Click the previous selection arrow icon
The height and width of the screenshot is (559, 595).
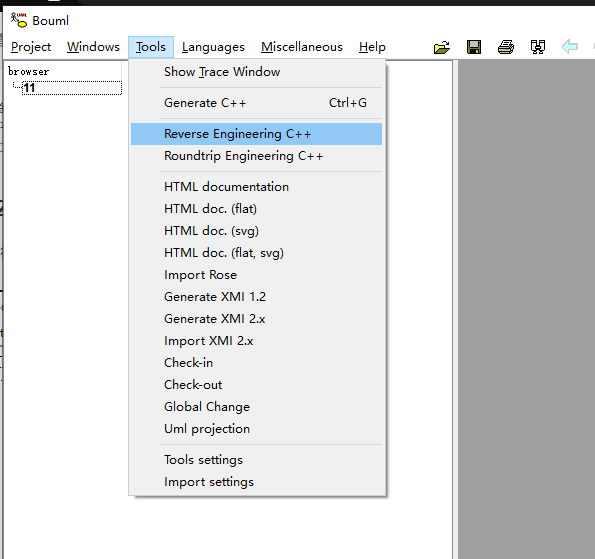[x=570, y=47]
